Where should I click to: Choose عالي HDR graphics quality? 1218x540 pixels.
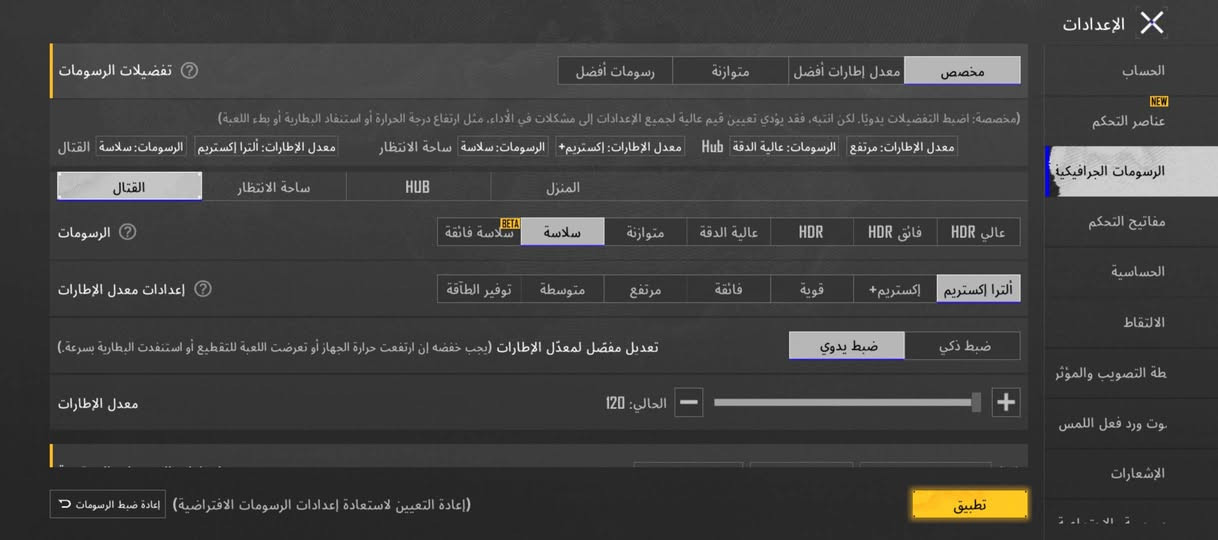coord(978,232)
